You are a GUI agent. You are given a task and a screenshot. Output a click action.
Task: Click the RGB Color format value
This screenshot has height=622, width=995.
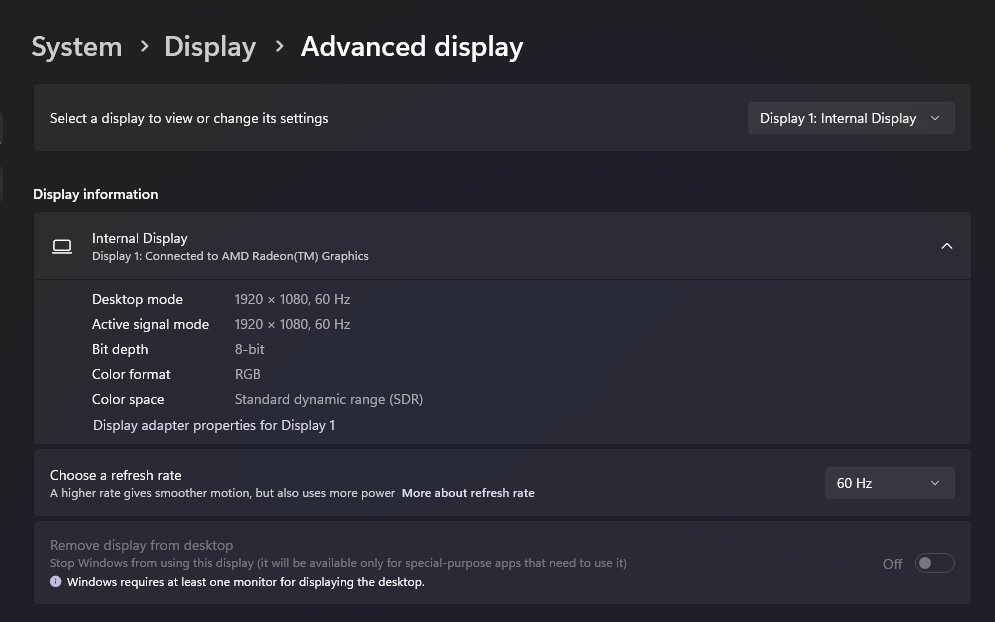247,374
